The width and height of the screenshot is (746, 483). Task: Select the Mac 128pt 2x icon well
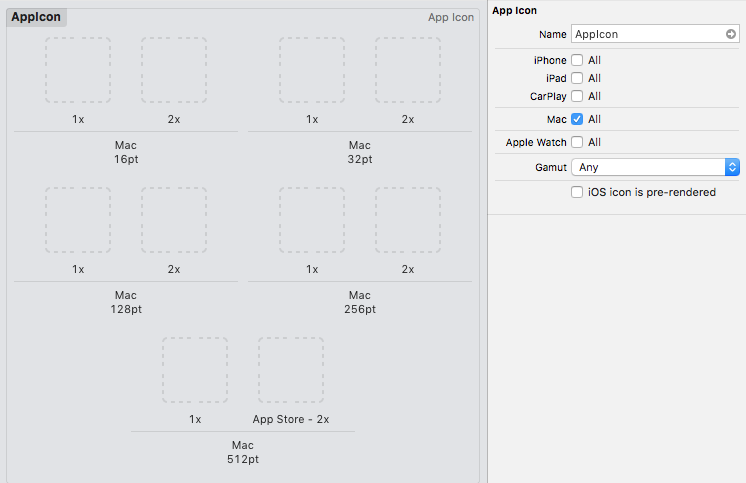174,220
